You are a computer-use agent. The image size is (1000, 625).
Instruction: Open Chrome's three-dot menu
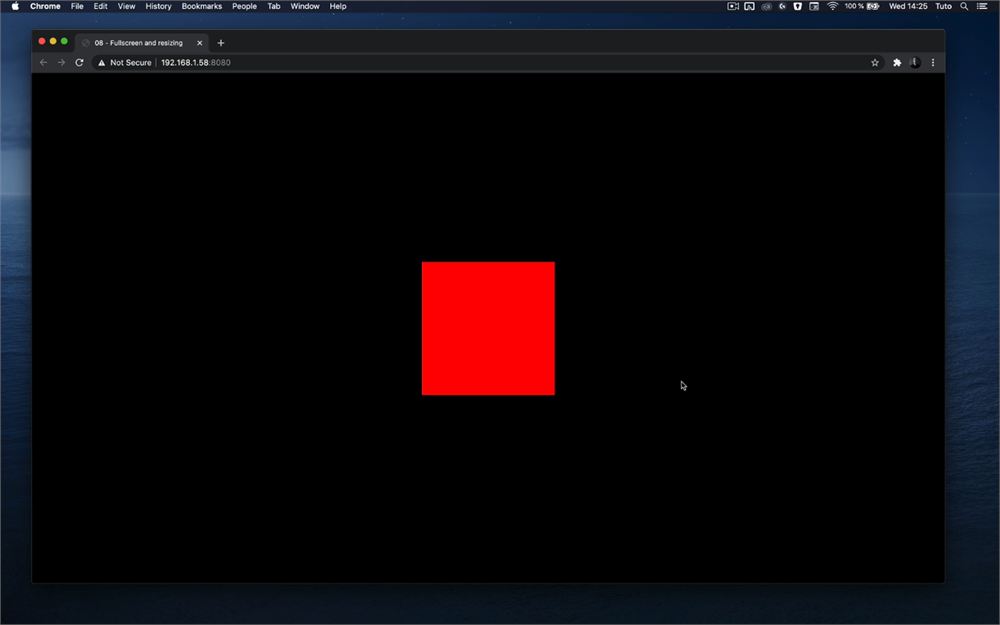click(x=933, y=62)
